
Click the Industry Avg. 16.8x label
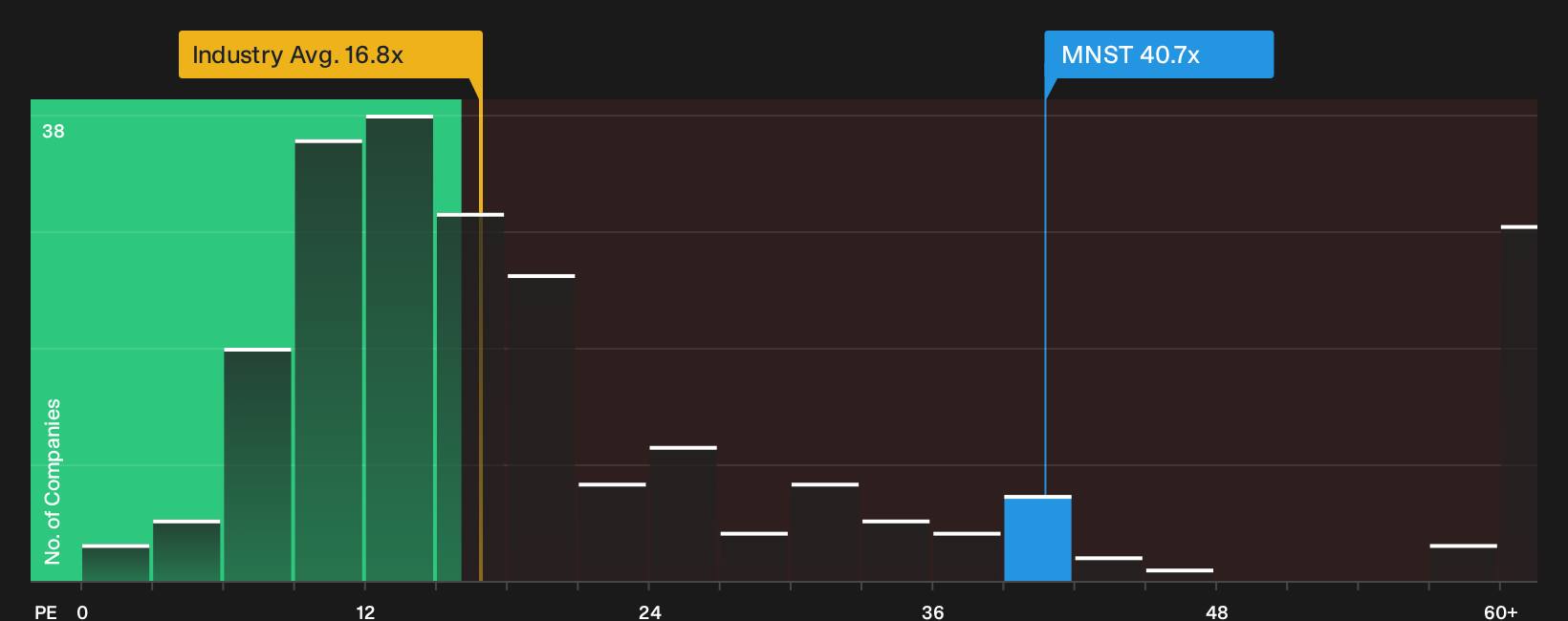click(x=330, y=54)
